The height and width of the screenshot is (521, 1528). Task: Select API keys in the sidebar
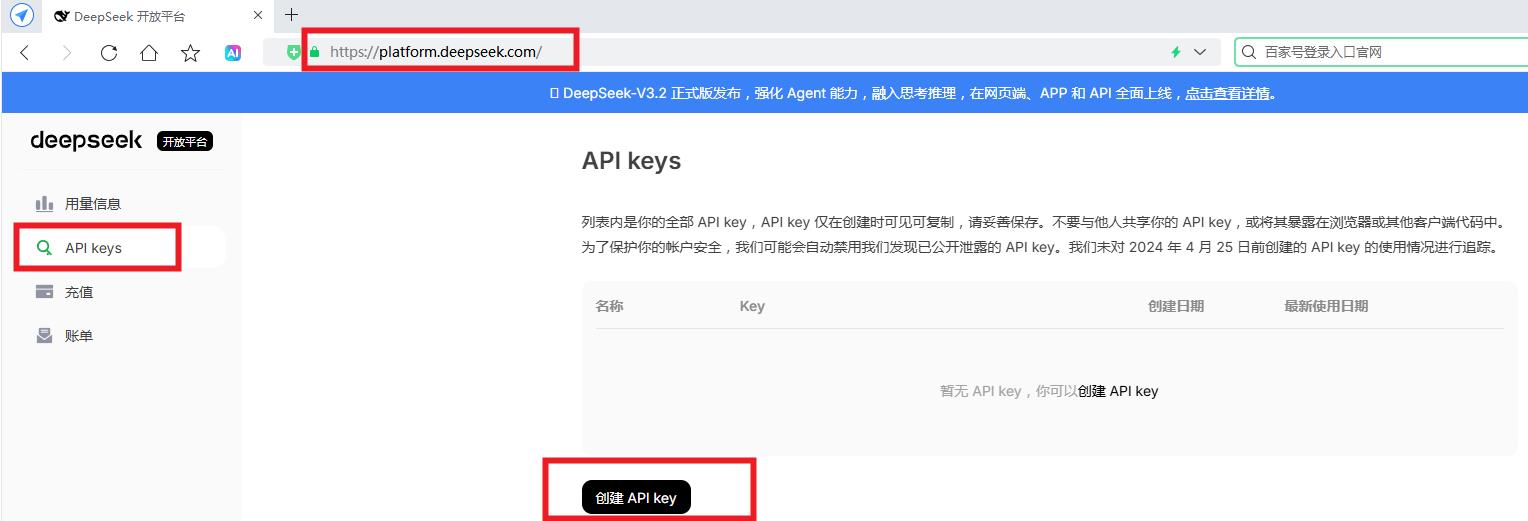(120, 248)
